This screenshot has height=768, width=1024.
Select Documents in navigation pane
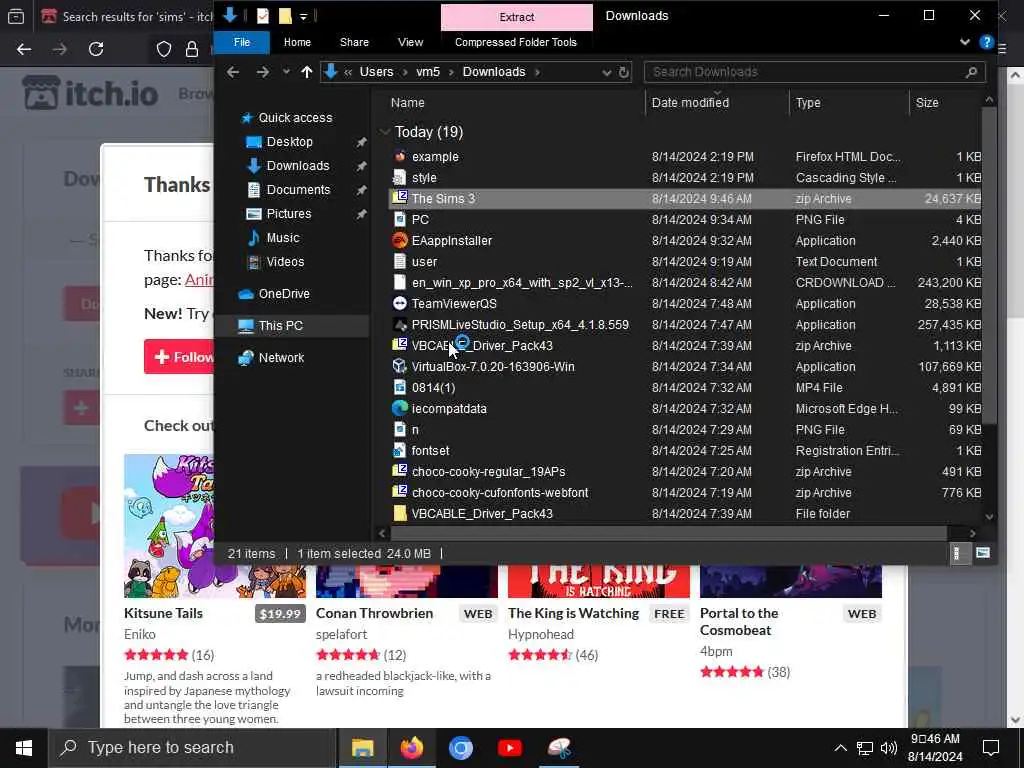[x=298, y=189]
